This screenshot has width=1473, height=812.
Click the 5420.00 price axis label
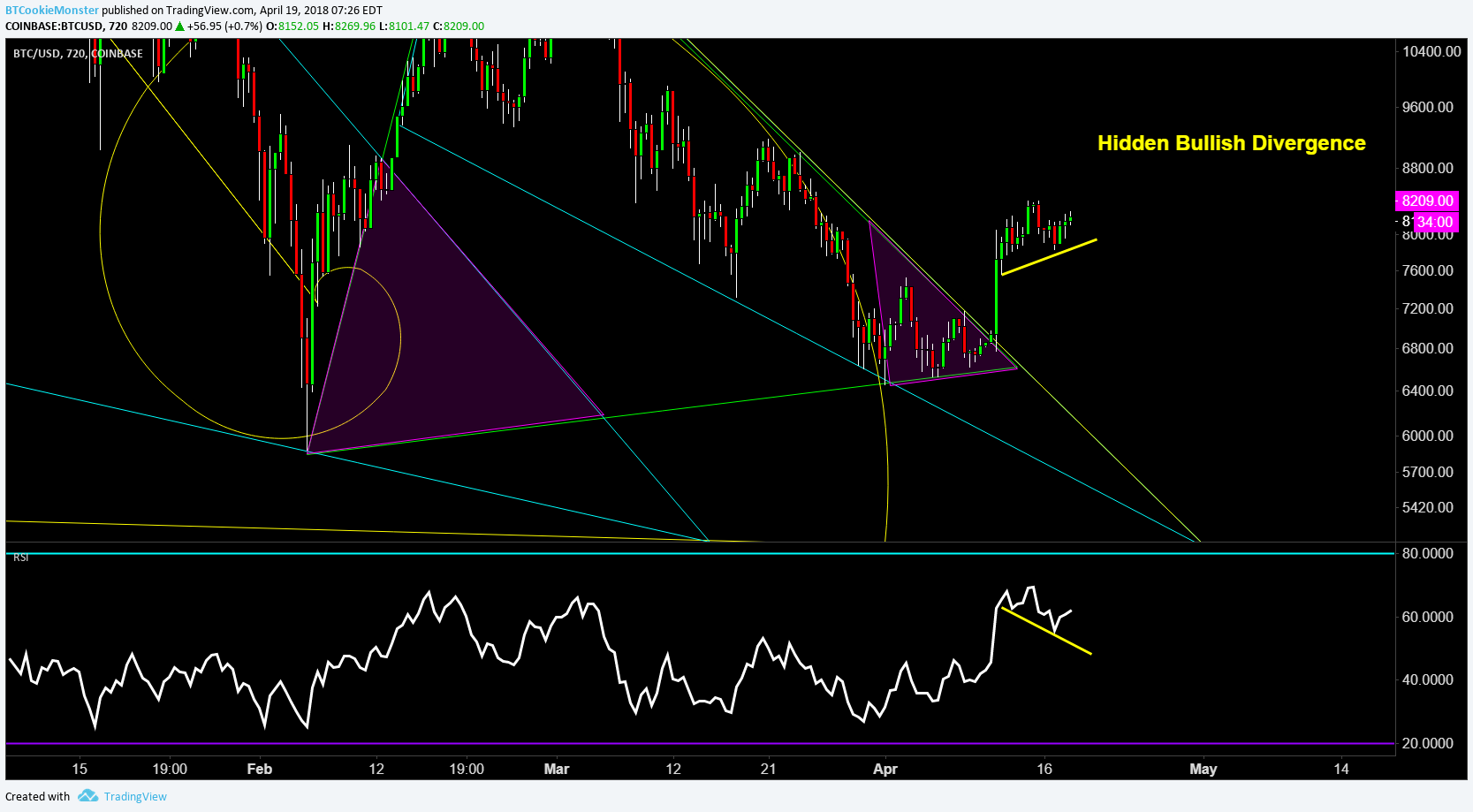[1428, 507]
